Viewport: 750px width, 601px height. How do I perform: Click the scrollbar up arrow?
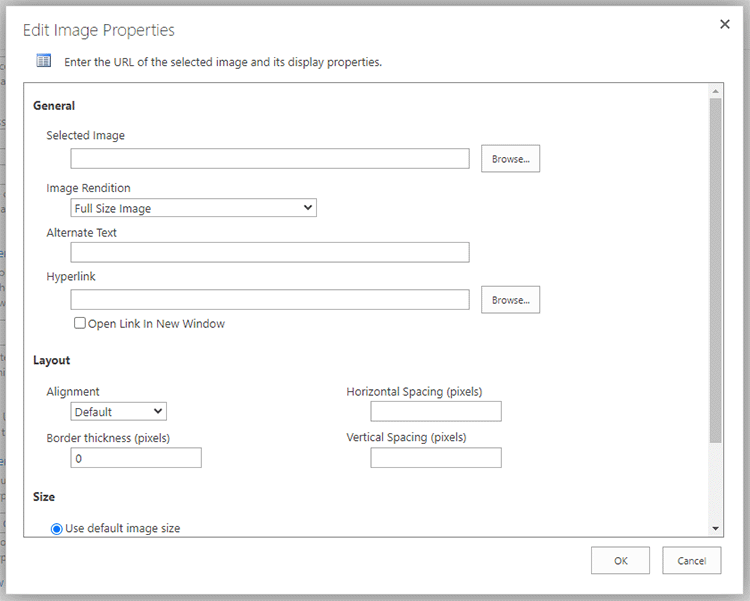click(x=716, y=91)
